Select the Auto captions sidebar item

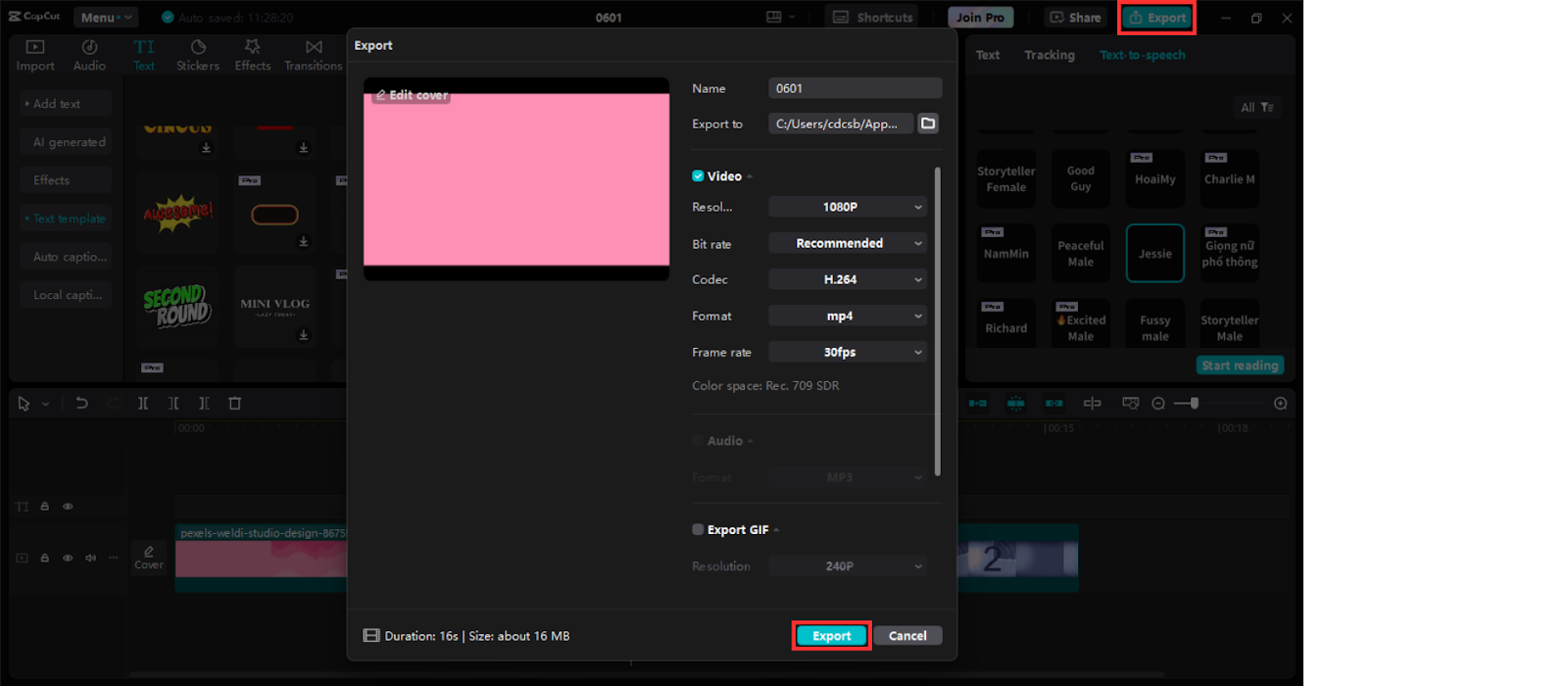(x=66, y=257)
